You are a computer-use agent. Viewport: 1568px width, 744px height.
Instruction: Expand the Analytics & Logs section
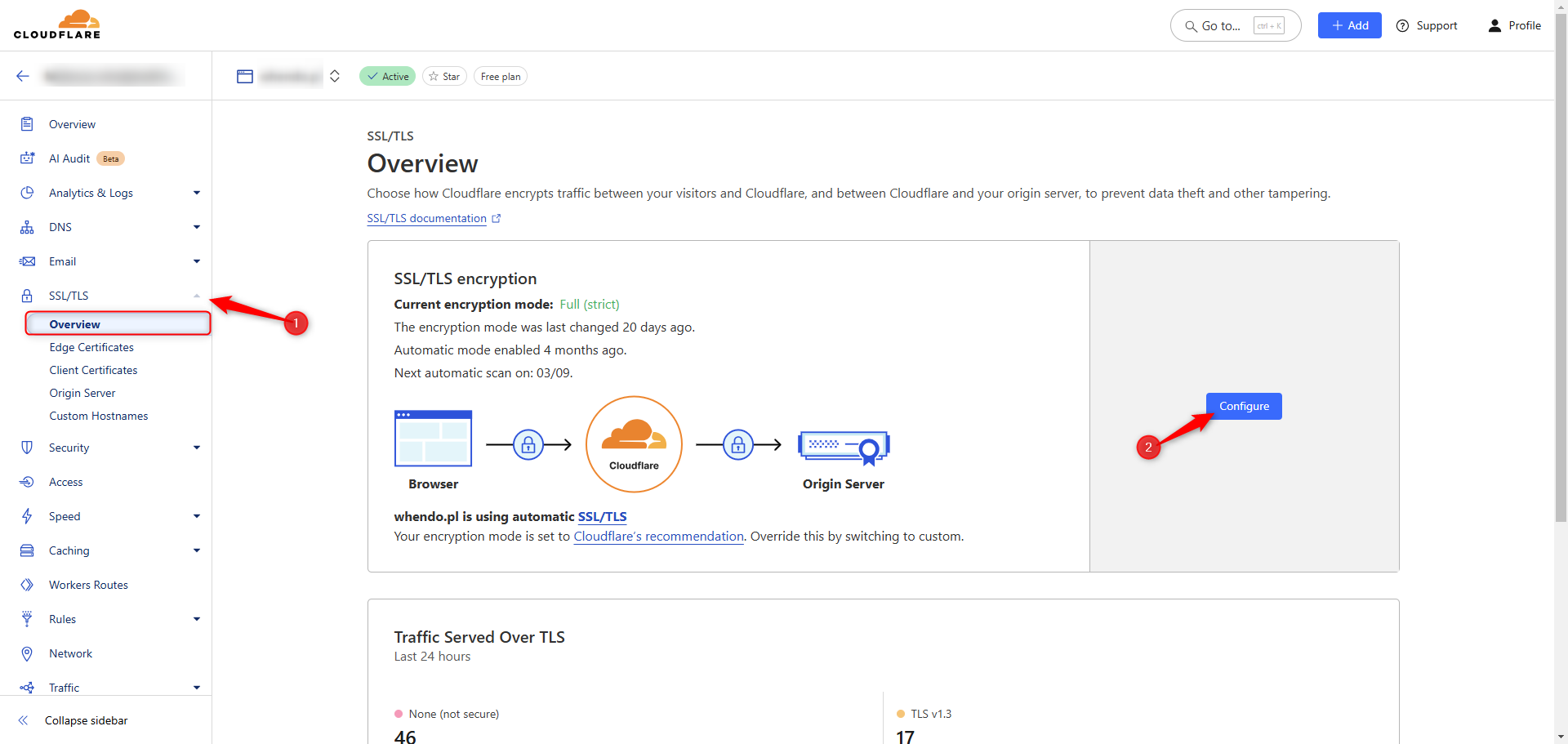[x=197, y=193]
